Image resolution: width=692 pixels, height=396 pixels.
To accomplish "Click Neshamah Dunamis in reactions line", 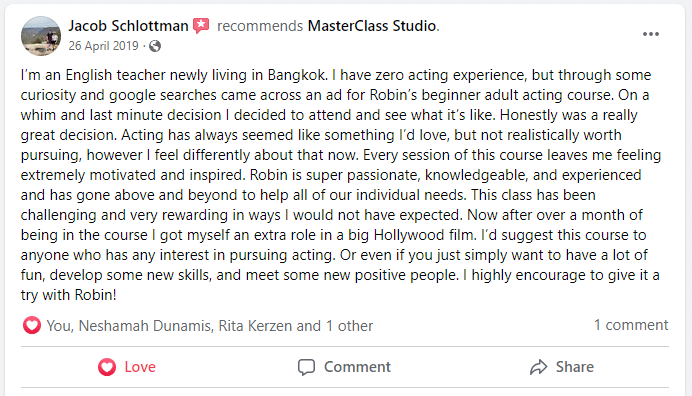I will (146, 326).
